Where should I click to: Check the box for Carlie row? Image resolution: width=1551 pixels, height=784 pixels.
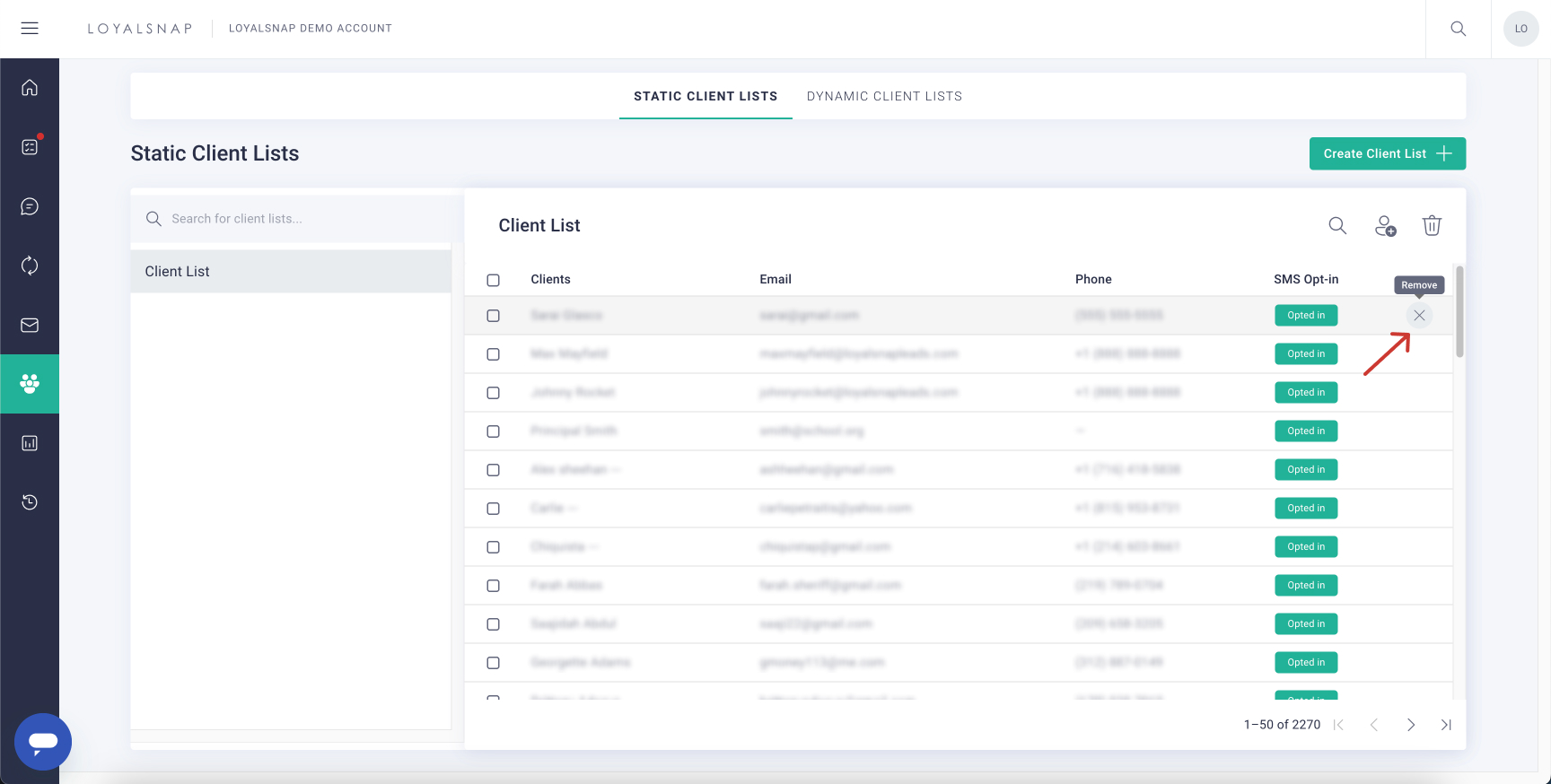click(493, 509)
